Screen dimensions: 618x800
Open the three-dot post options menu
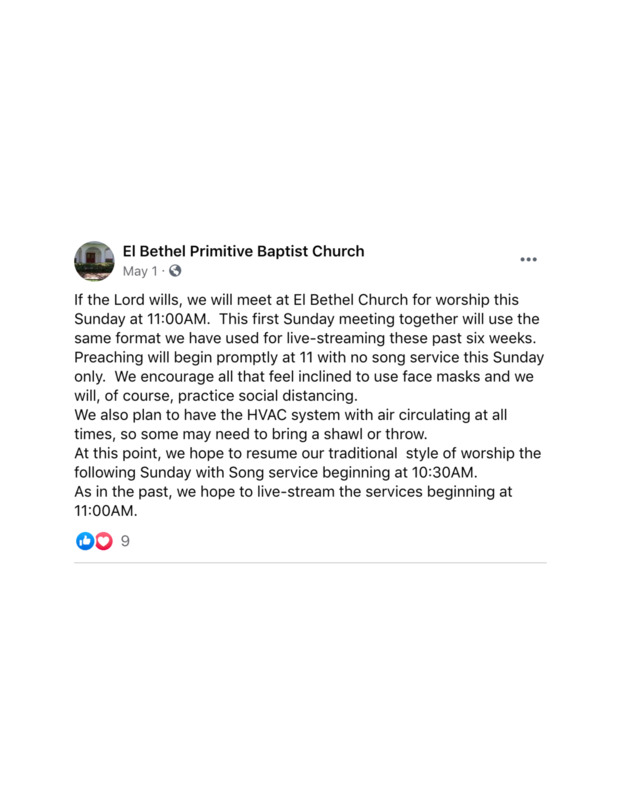pos(528,259)
